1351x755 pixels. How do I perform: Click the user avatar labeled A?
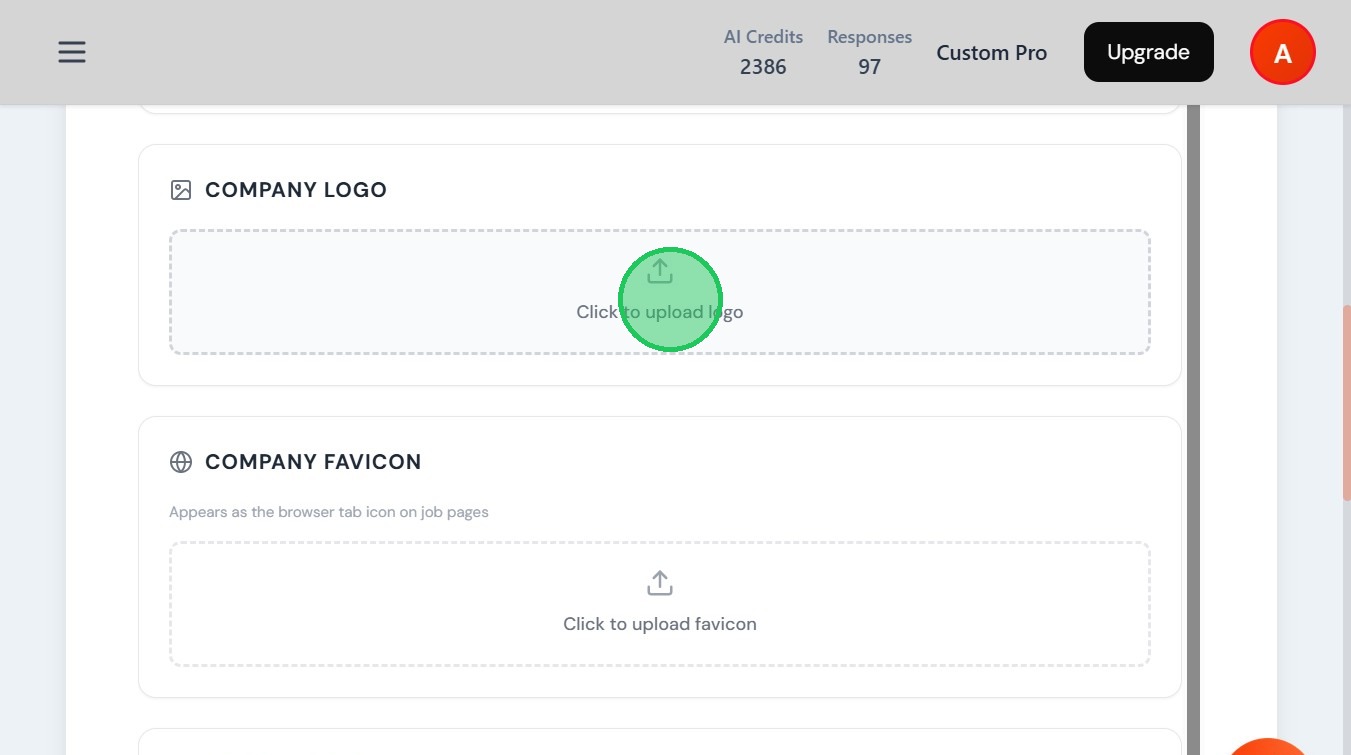1282,53
